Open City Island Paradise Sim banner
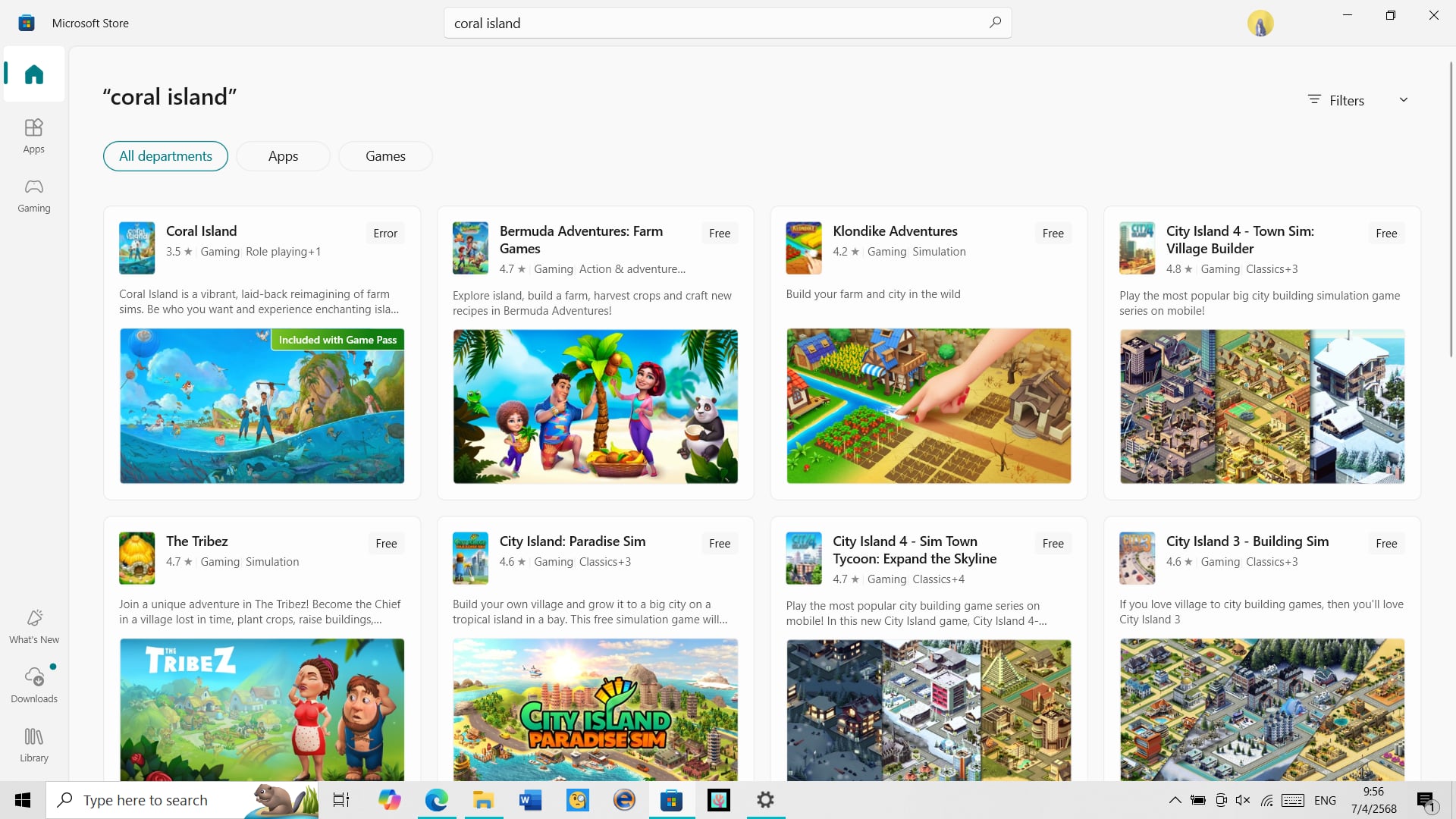 (595, 710)
